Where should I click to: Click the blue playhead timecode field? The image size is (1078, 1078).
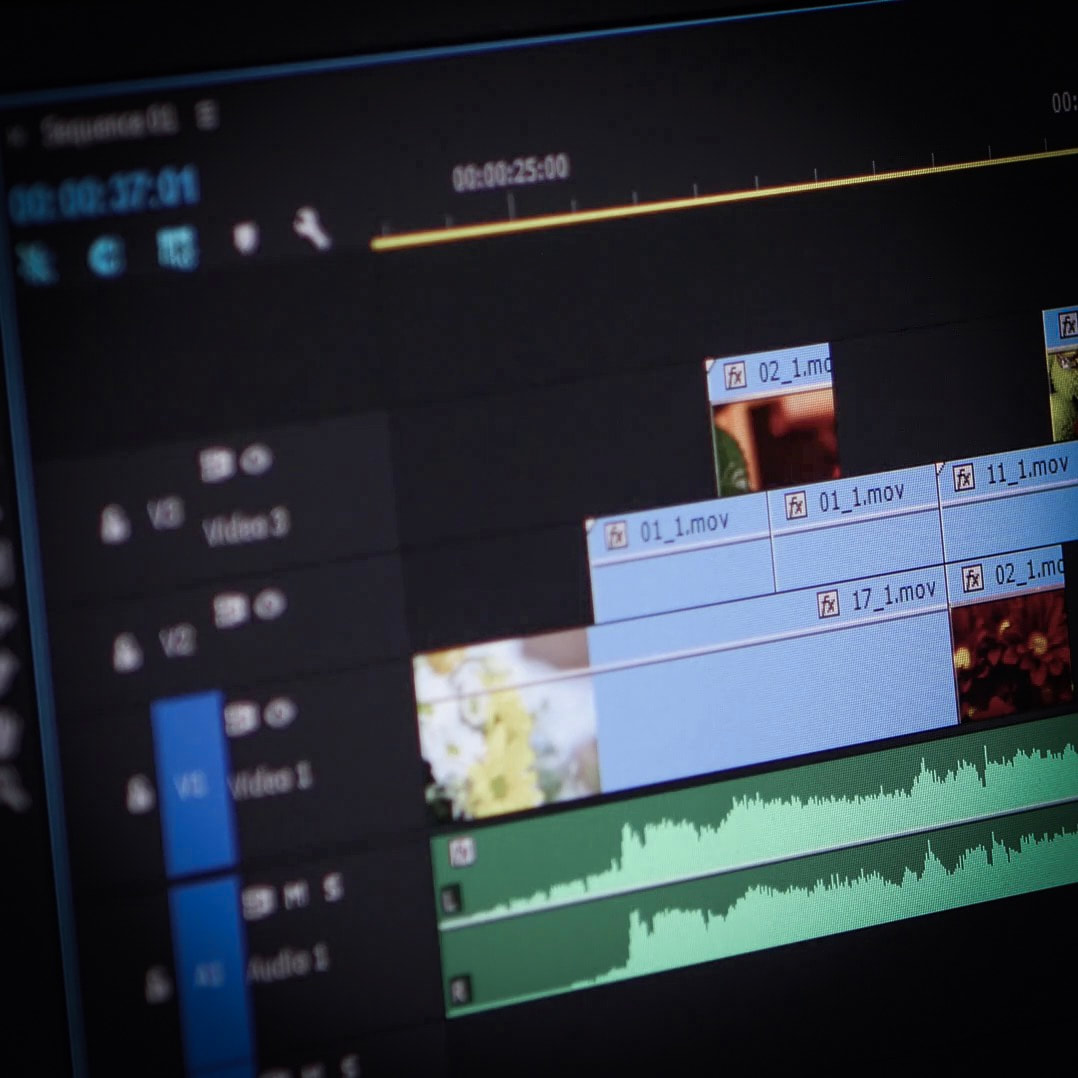[105, 194]
